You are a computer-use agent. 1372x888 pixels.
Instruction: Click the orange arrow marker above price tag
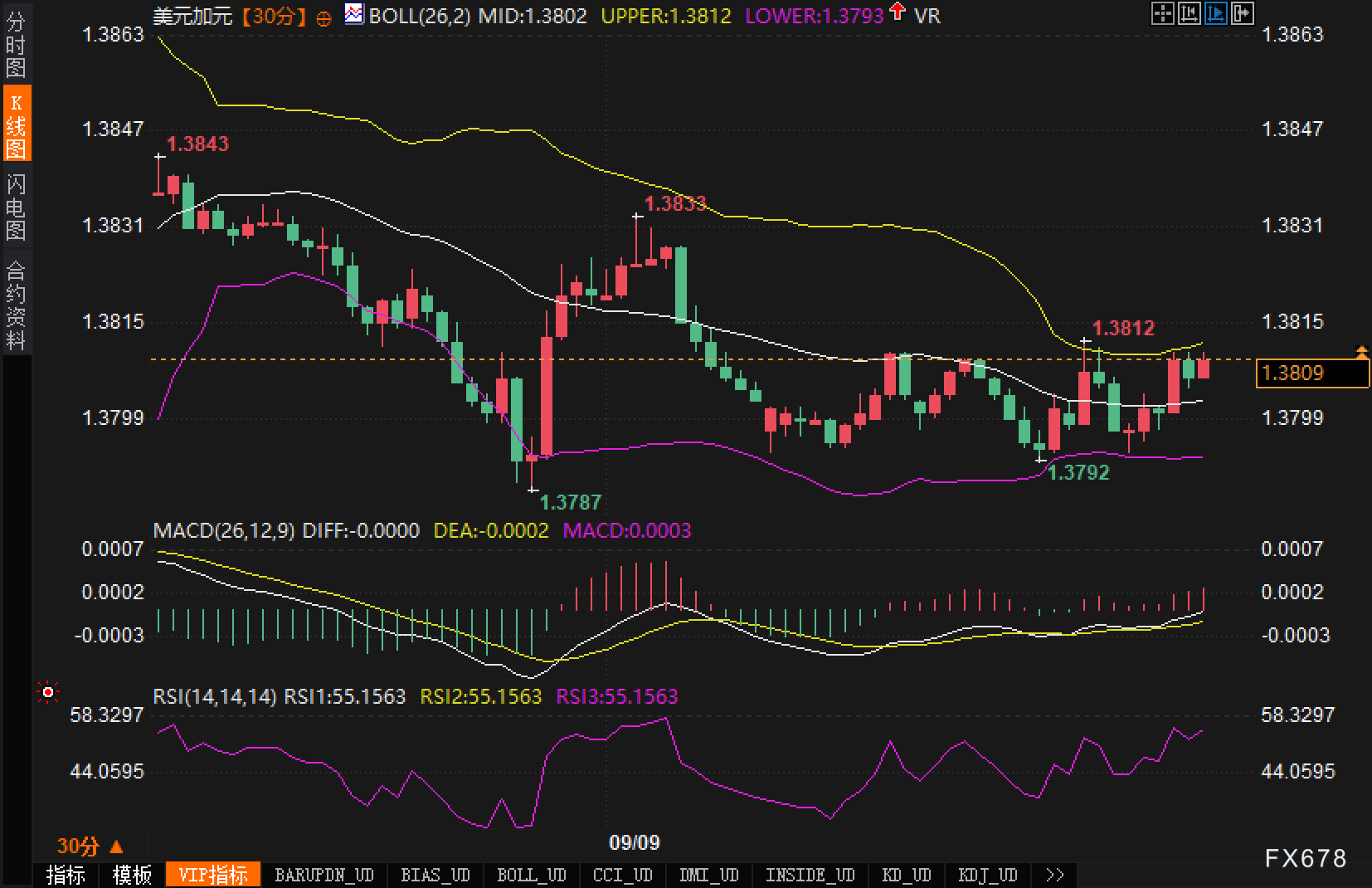tap(1361, 353)
